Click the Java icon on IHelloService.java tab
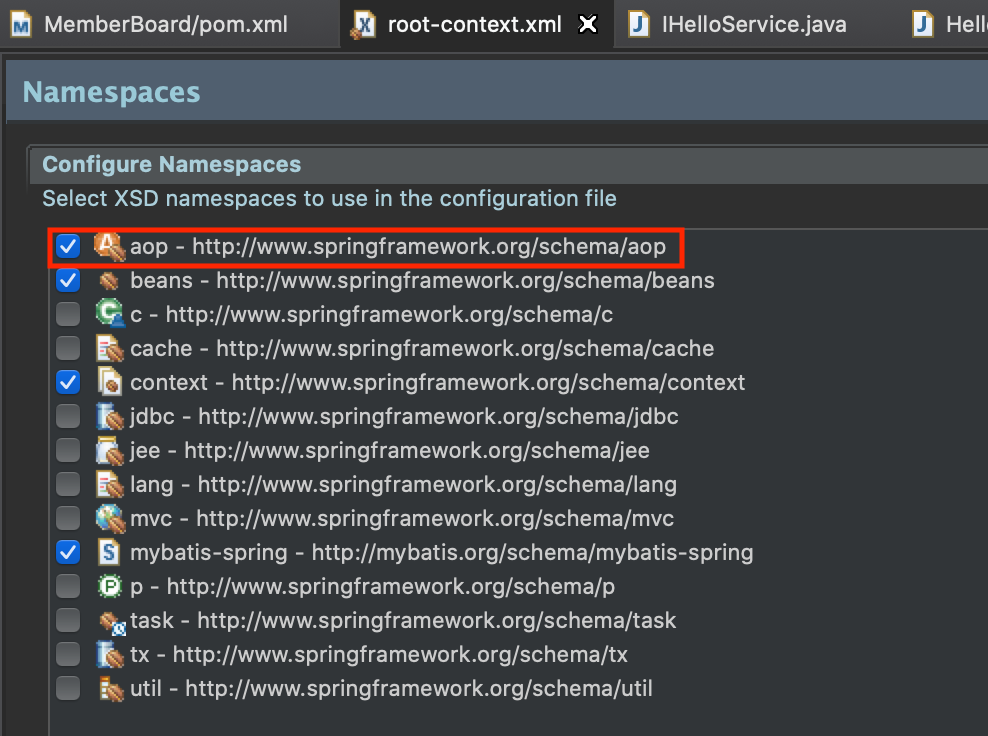Screen dimensions: 988x736 click(639, 25)
